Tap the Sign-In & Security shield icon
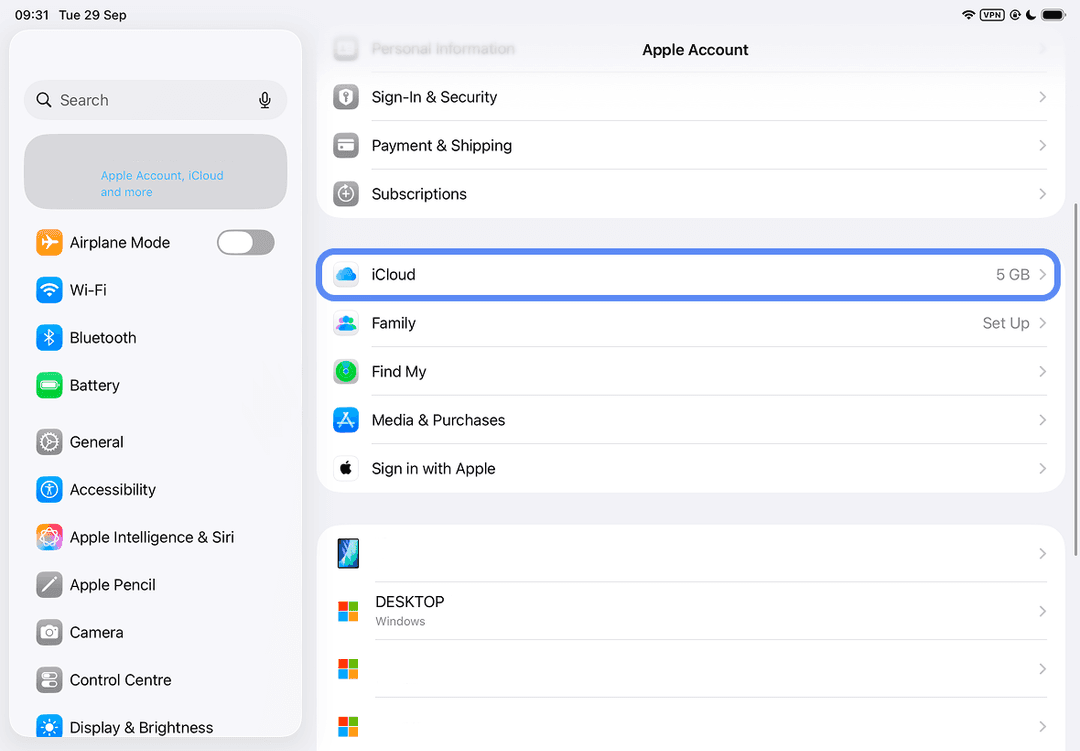This screenshot has height=751, width=1080. [346, 97]
